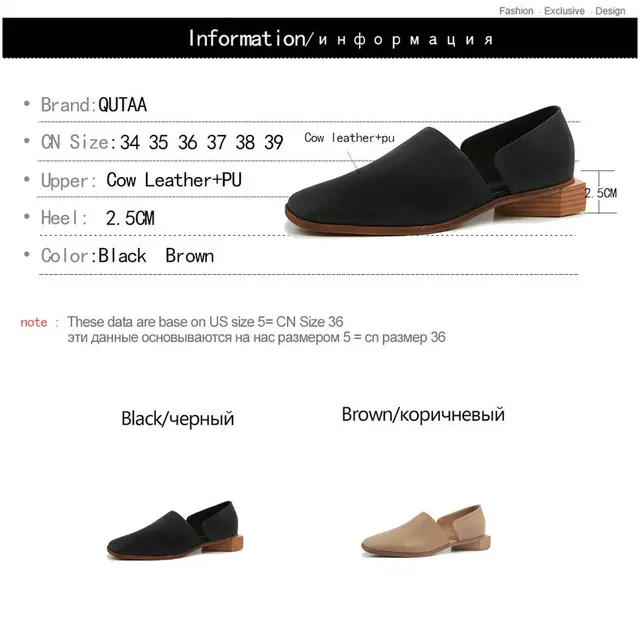The height and width of the screenshot is (640, 640).
Task: Click the QUTAA brand name
Action: click(x=122, y=105)
